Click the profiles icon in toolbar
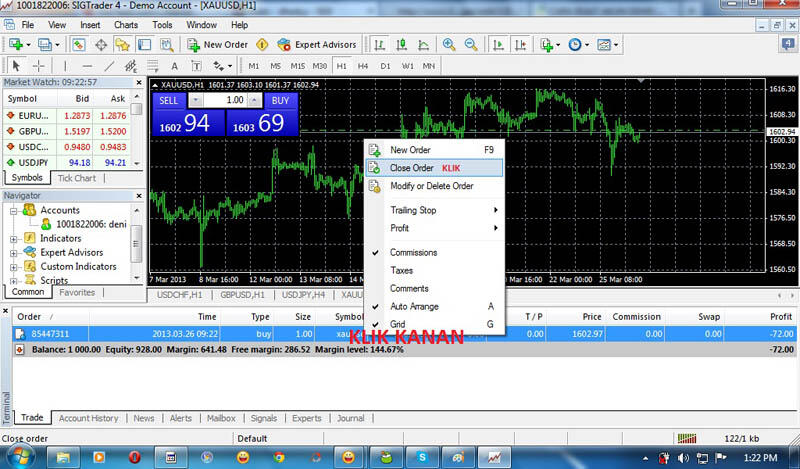The image size is (800, 469). coord(45,45)
